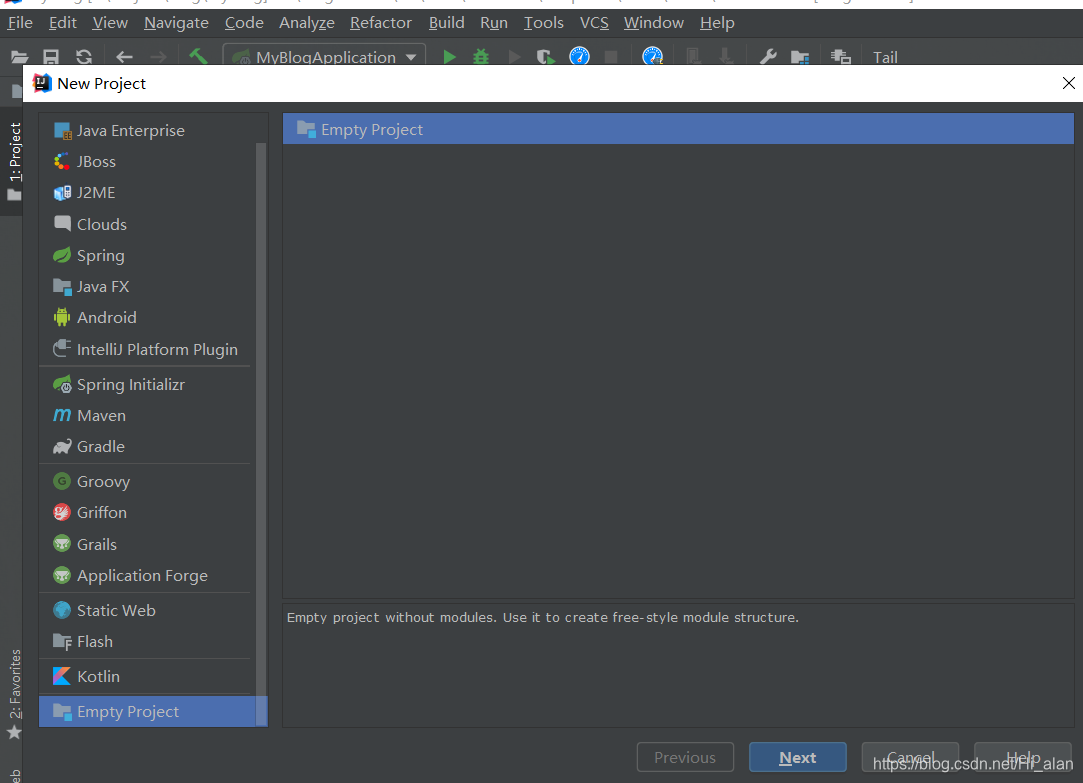Screen dimensions: 1083x783
Task: Open the Code menu
Action: pos(244,23)
